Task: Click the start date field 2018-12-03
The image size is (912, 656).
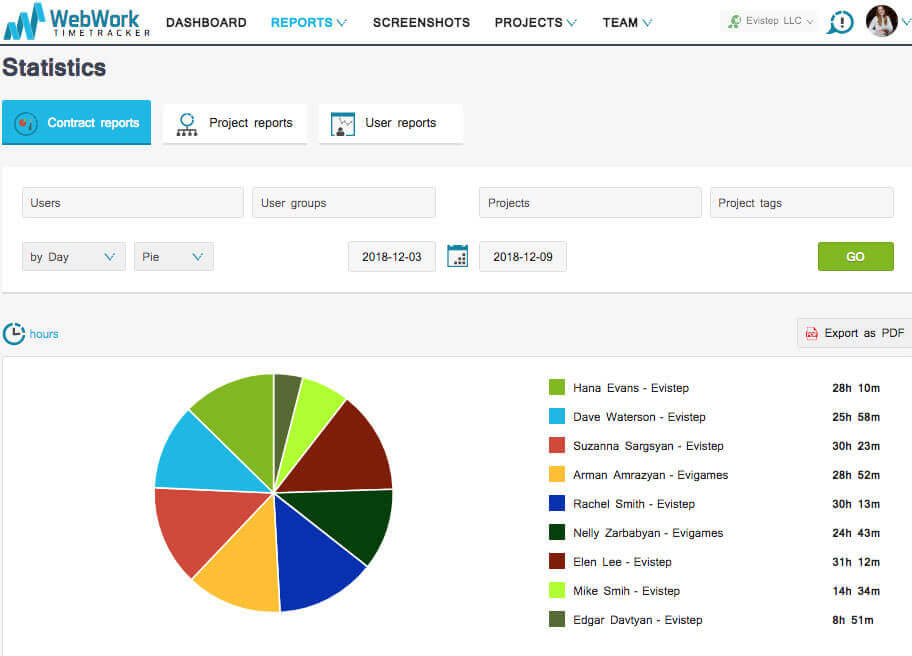Action: 391,256
